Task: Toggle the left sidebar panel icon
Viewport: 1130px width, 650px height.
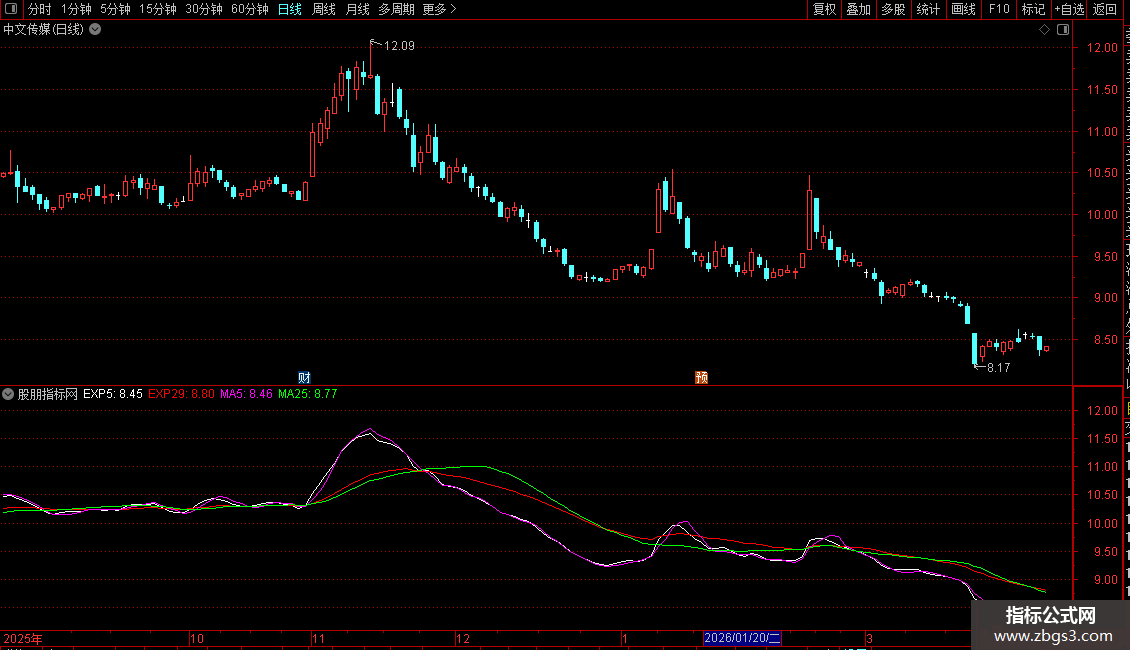Action: (12, 9)
